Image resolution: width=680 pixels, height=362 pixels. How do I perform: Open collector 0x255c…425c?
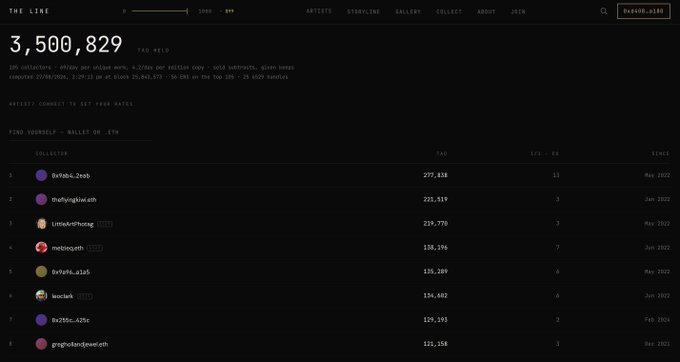71,320
